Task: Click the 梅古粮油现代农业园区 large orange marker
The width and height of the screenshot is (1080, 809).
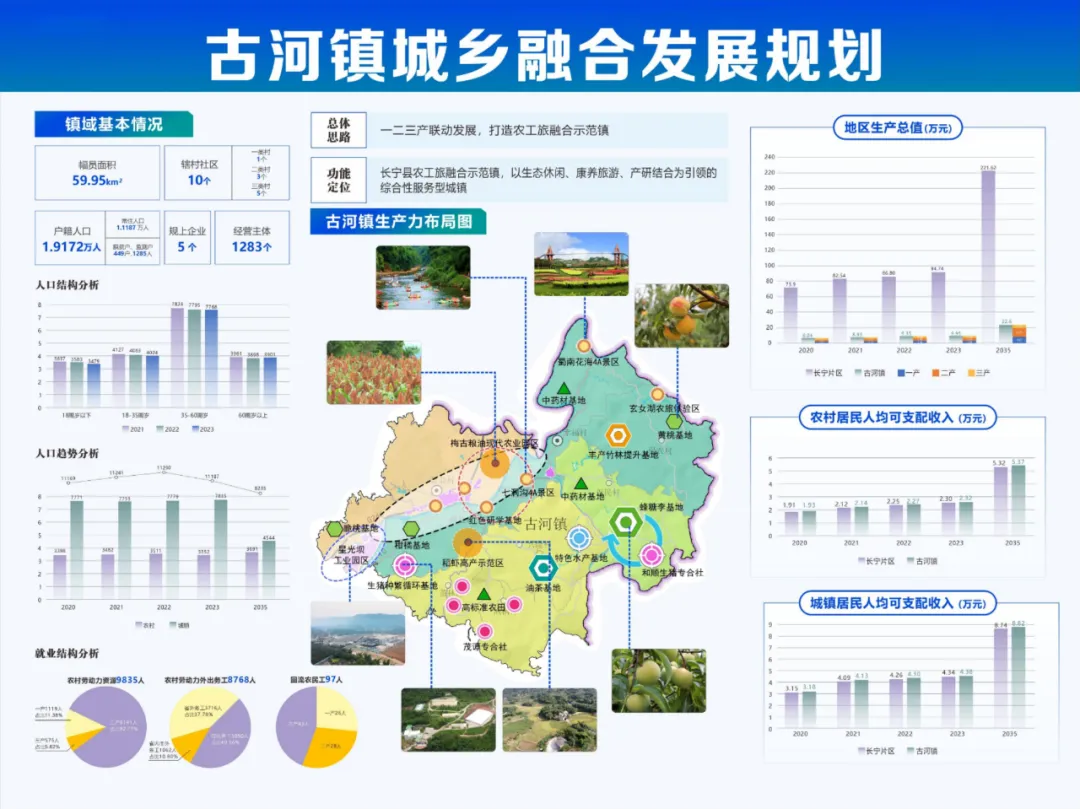Action: tap(495, 463)
